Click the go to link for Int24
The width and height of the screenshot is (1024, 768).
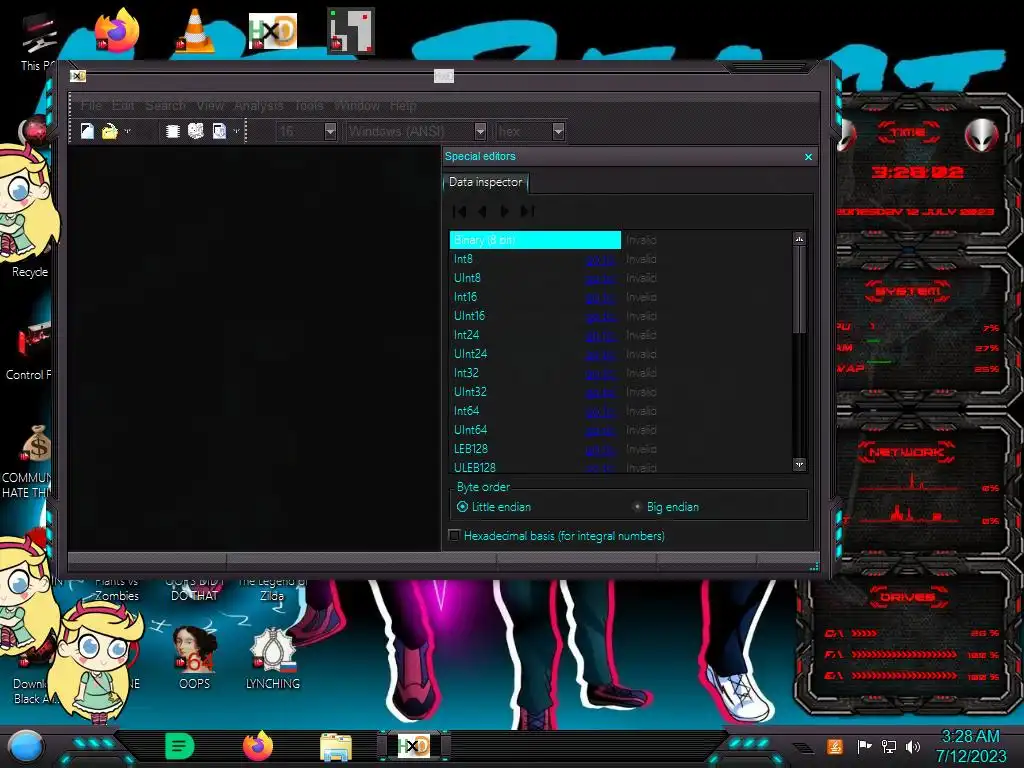point(600,336)
